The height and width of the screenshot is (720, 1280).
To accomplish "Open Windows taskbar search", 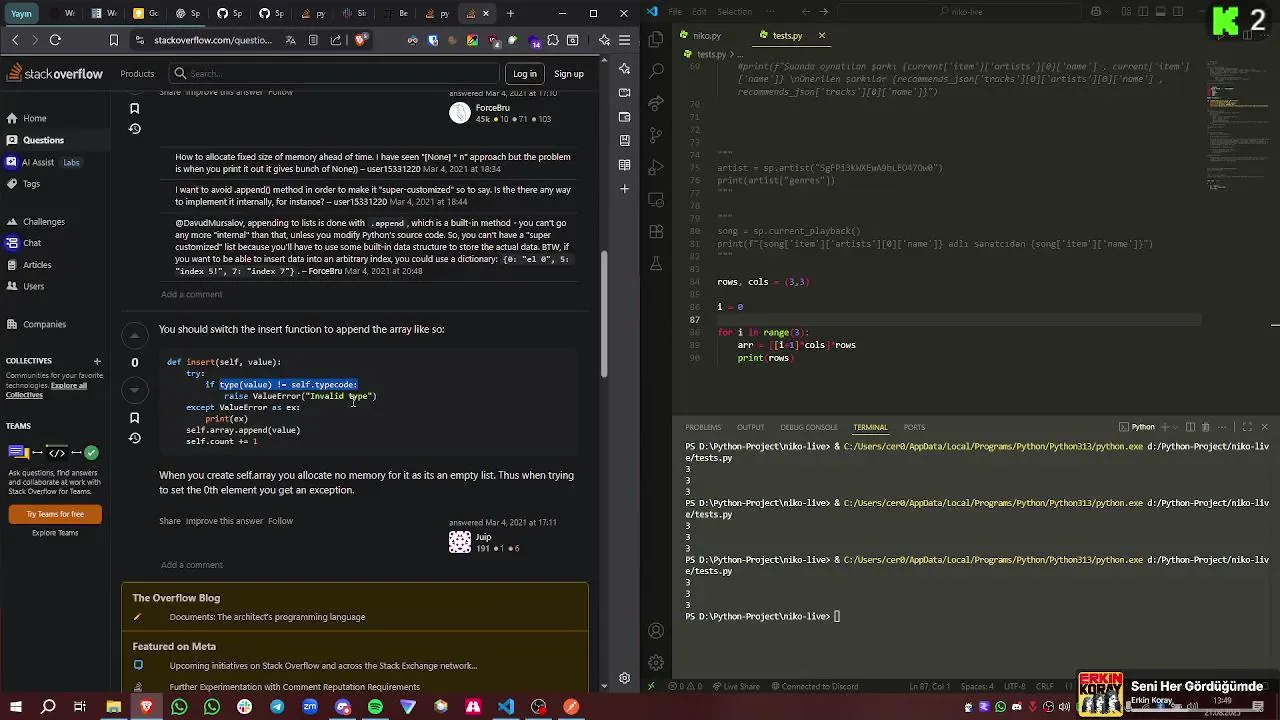I will [x=48, y=707].
